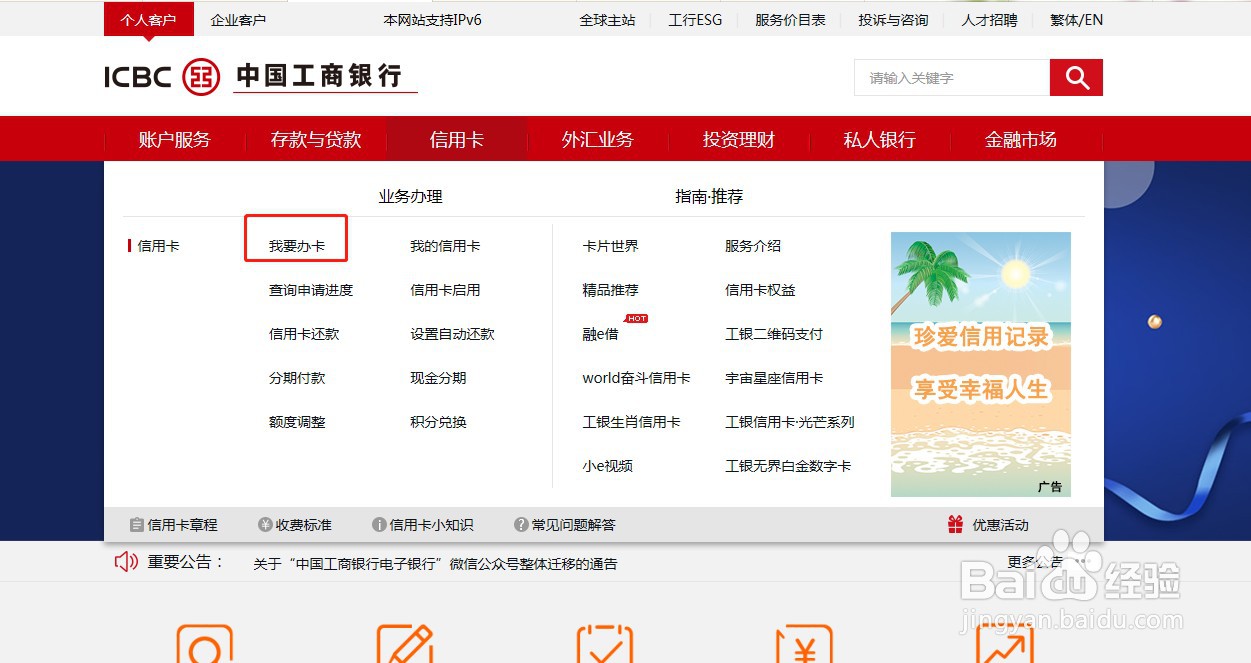Viewport: 1251px width, 663px height.
Task: Open the 私人银行 menu
Action: click(x=880, y=139)
